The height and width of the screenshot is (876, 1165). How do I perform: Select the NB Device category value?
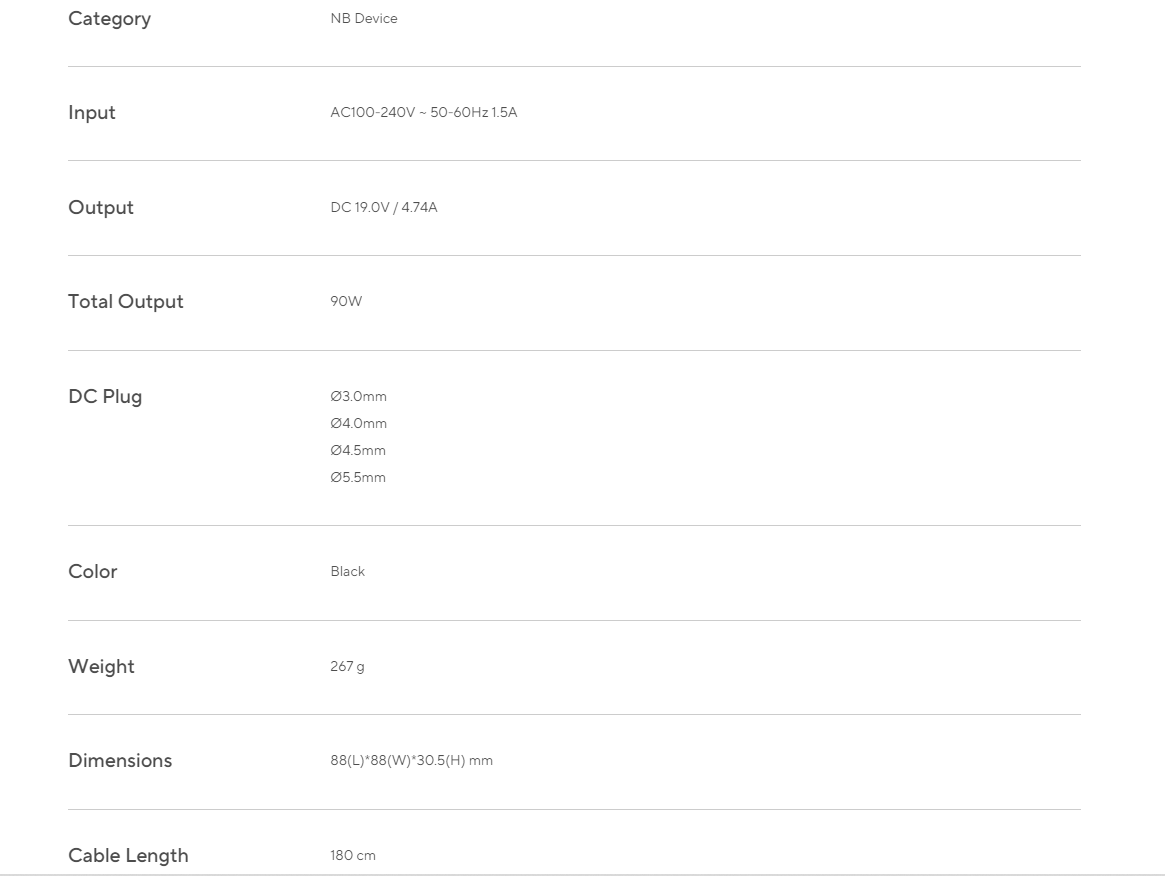[x=364, y=19]
